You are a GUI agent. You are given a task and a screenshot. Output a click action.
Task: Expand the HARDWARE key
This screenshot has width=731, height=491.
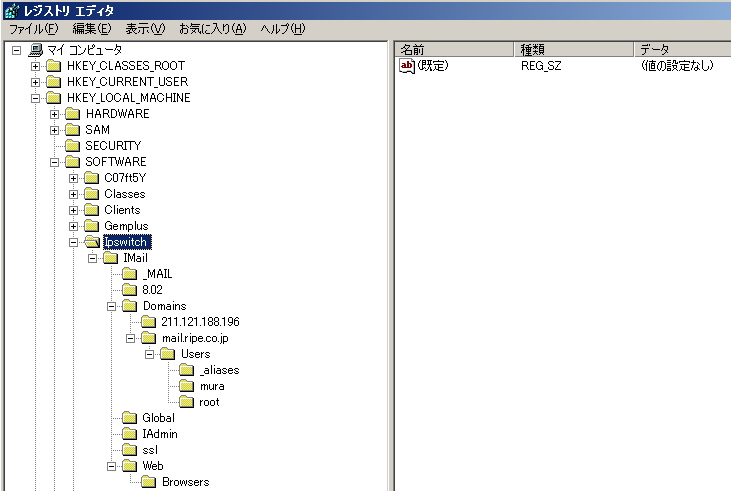tap(55, 114)
